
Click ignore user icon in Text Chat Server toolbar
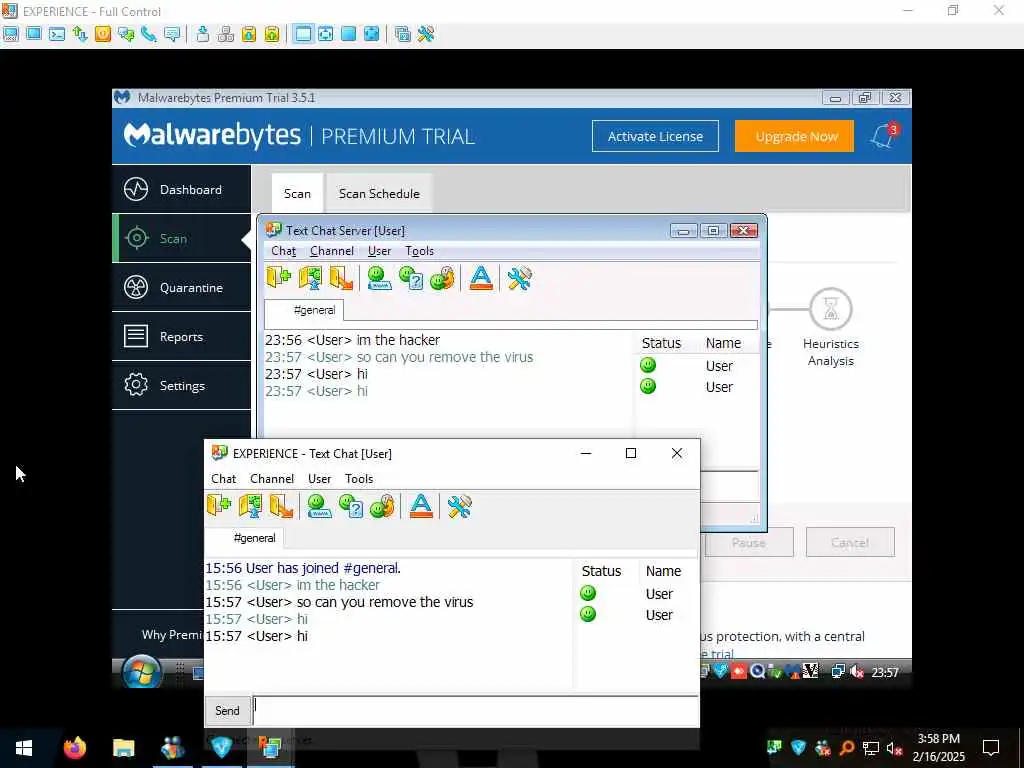442,278
